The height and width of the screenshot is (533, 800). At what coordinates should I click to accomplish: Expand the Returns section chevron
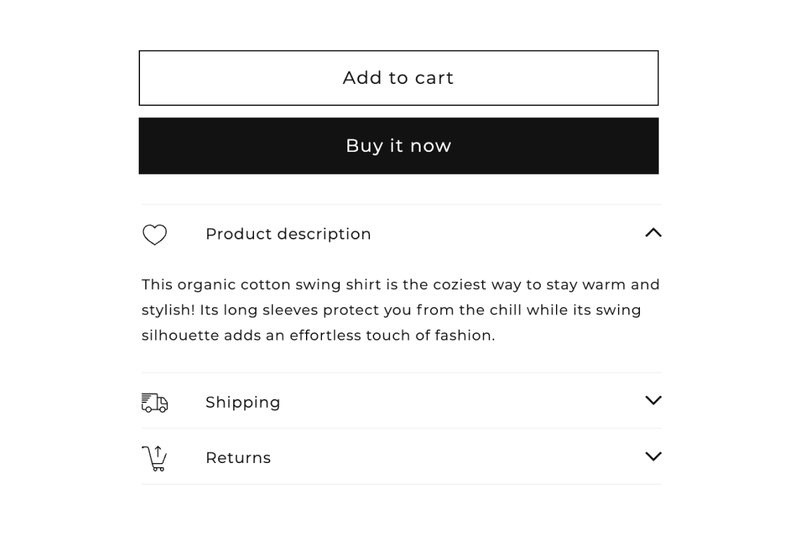pos(653,457)
